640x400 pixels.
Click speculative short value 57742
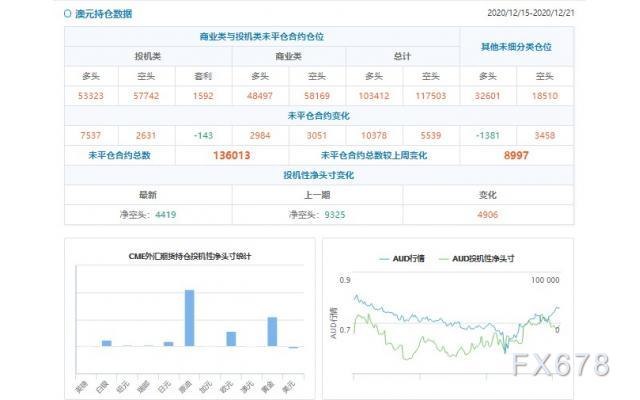pyautogui.click(x=146, y=96)
